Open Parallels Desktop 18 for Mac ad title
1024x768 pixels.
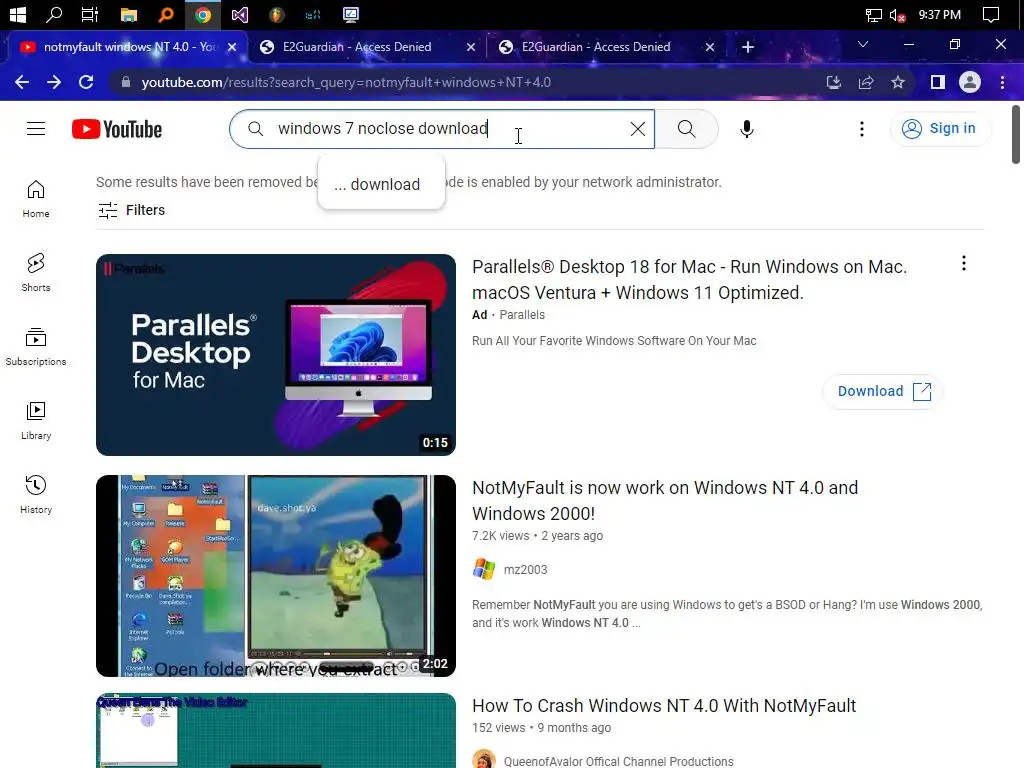pyautogui.click(x=689, y=280)
